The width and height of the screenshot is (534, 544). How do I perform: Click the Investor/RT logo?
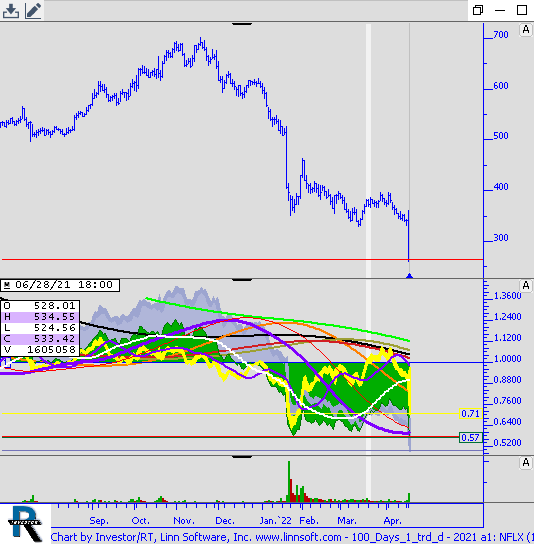[25, 524]
